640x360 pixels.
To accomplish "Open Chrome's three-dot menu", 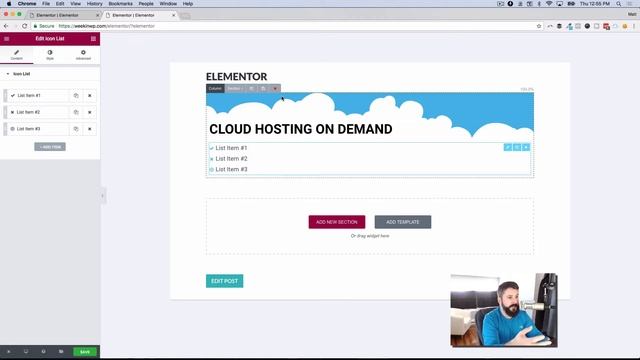I will [x=634, y=26].
